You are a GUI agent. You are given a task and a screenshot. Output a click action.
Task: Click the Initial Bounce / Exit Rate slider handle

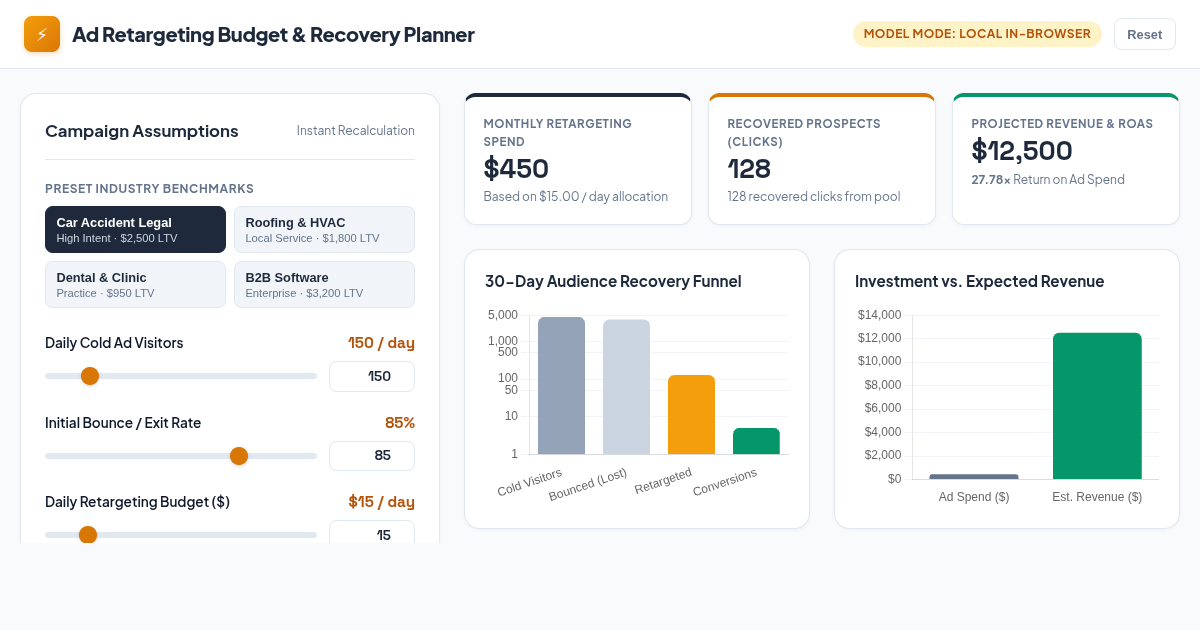click(x=239, y=456)
